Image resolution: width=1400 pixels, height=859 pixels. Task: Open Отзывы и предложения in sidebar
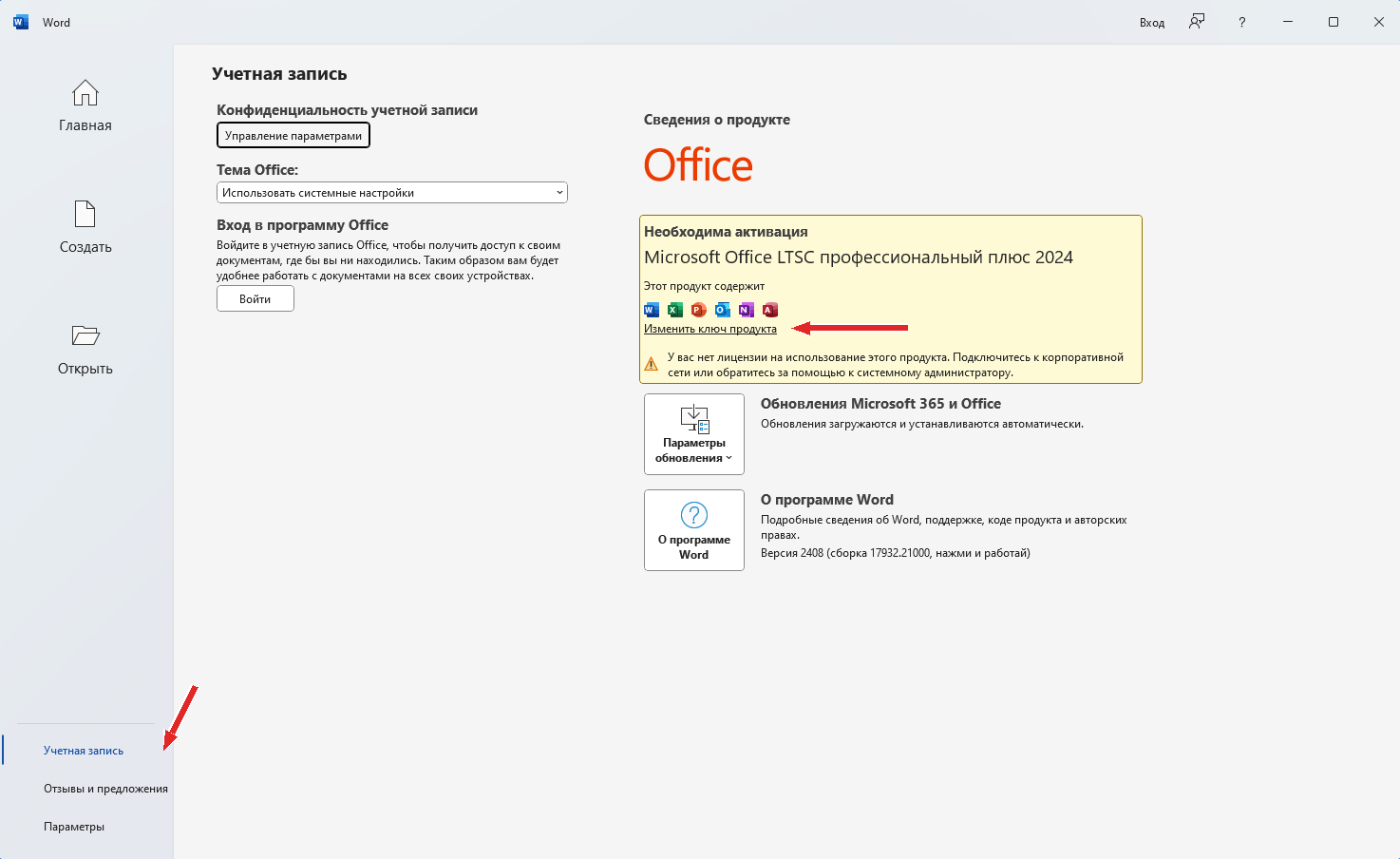[x=105, y=789]
